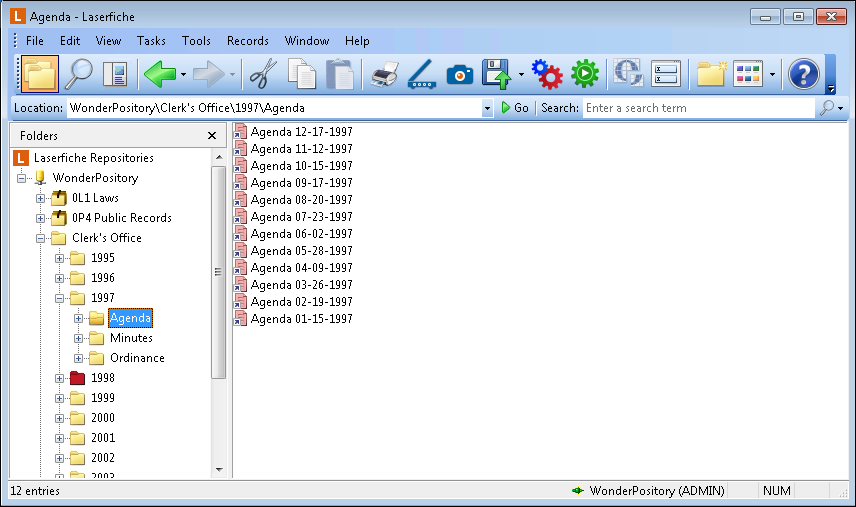This screenshot has height=507, width=856.
Task: Open back button history dropdown arrow
Action: pos(183,75)
